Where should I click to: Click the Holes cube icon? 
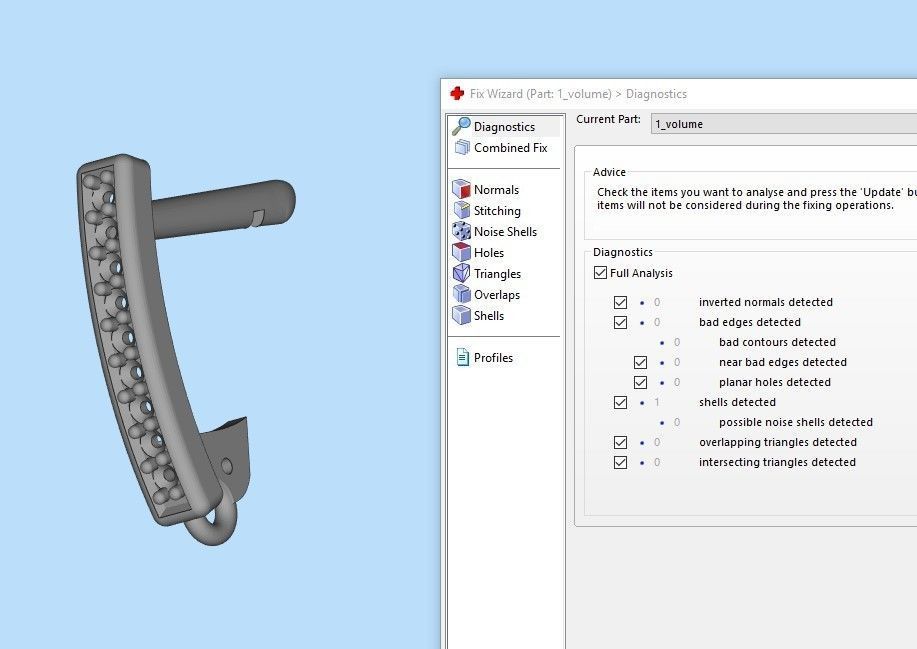pyautogui.click(x=461, y=252)
